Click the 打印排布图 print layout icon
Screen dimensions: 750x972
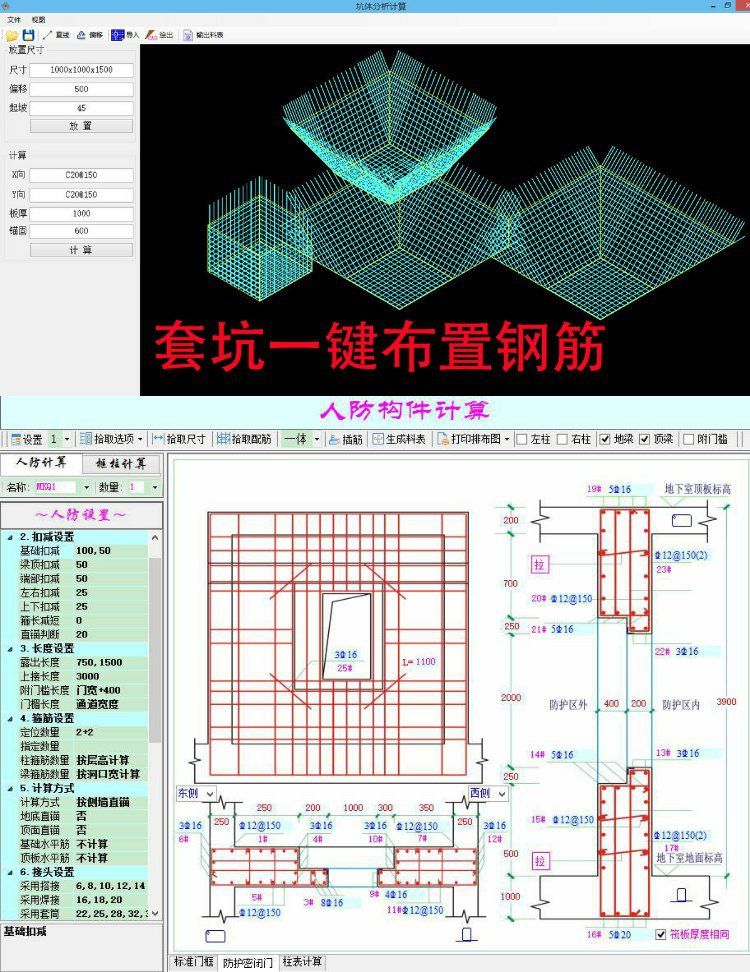click(x=443, y=439)
